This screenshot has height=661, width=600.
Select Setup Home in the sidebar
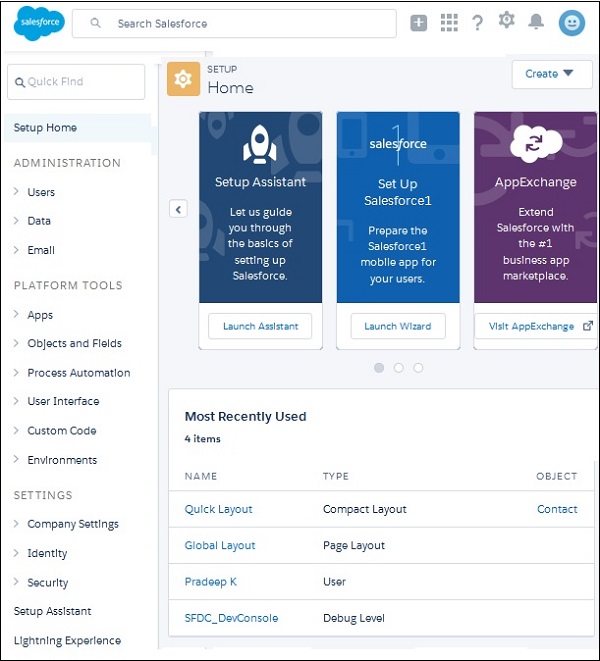coord(46,128)
